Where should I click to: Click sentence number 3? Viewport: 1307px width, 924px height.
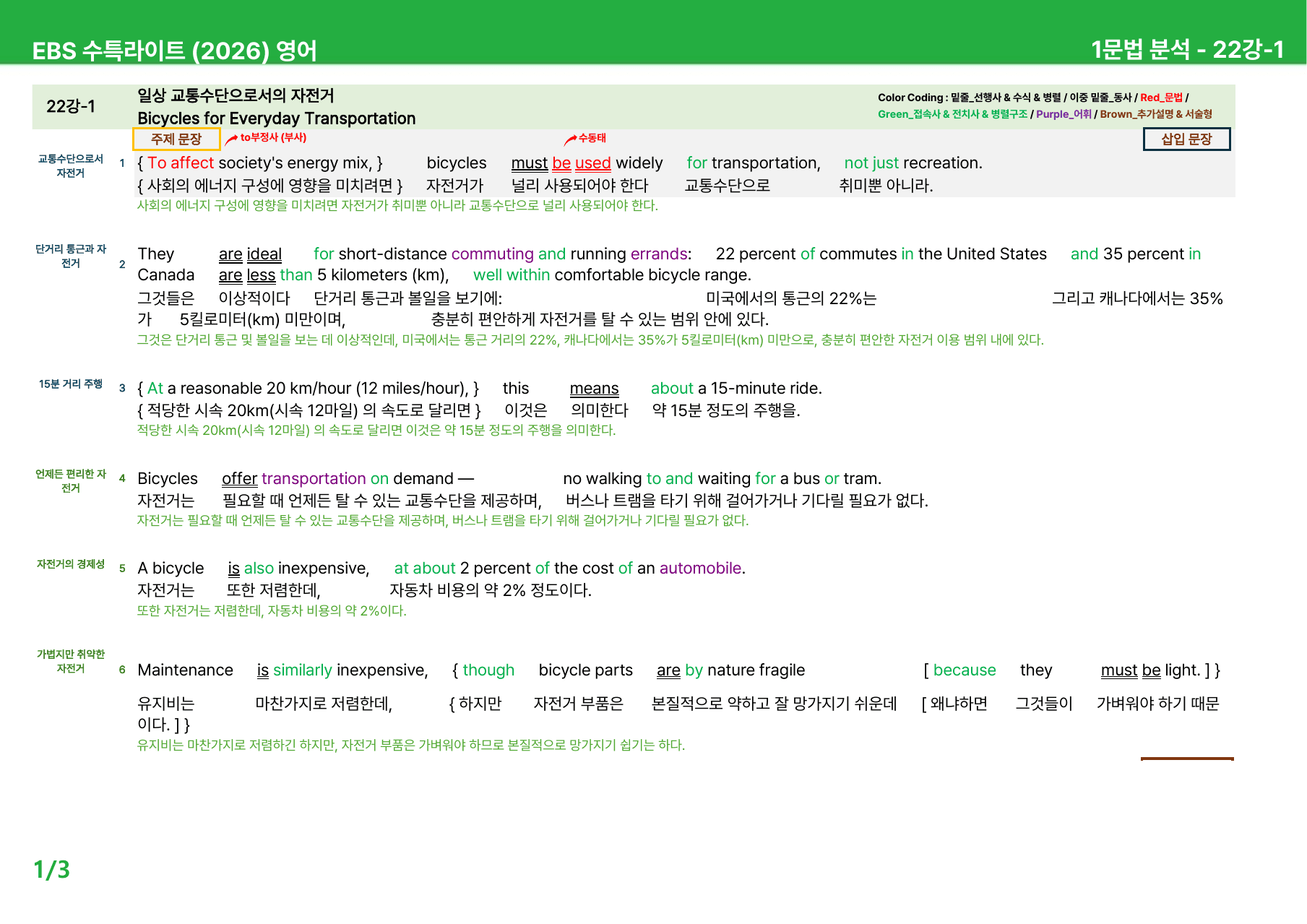click(122, 388)
